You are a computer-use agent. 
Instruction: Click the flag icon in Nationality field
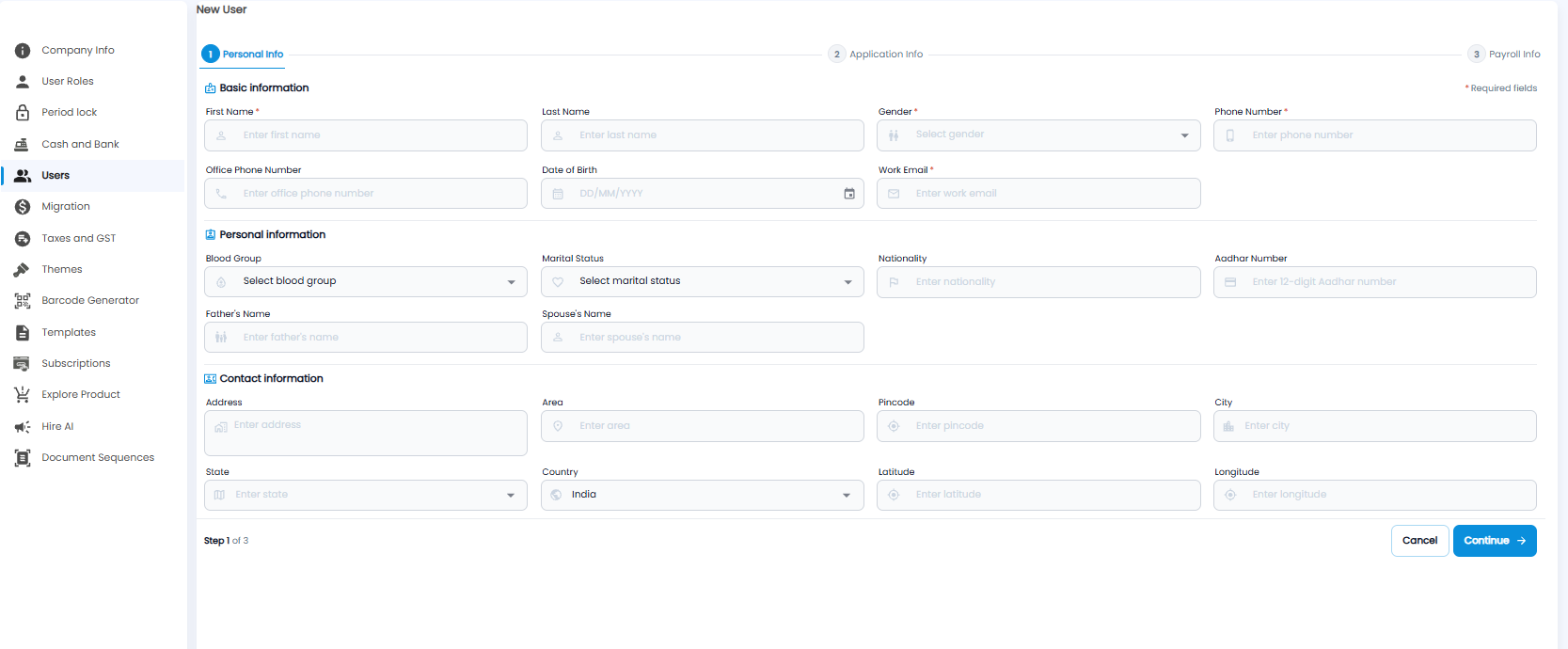895,282
